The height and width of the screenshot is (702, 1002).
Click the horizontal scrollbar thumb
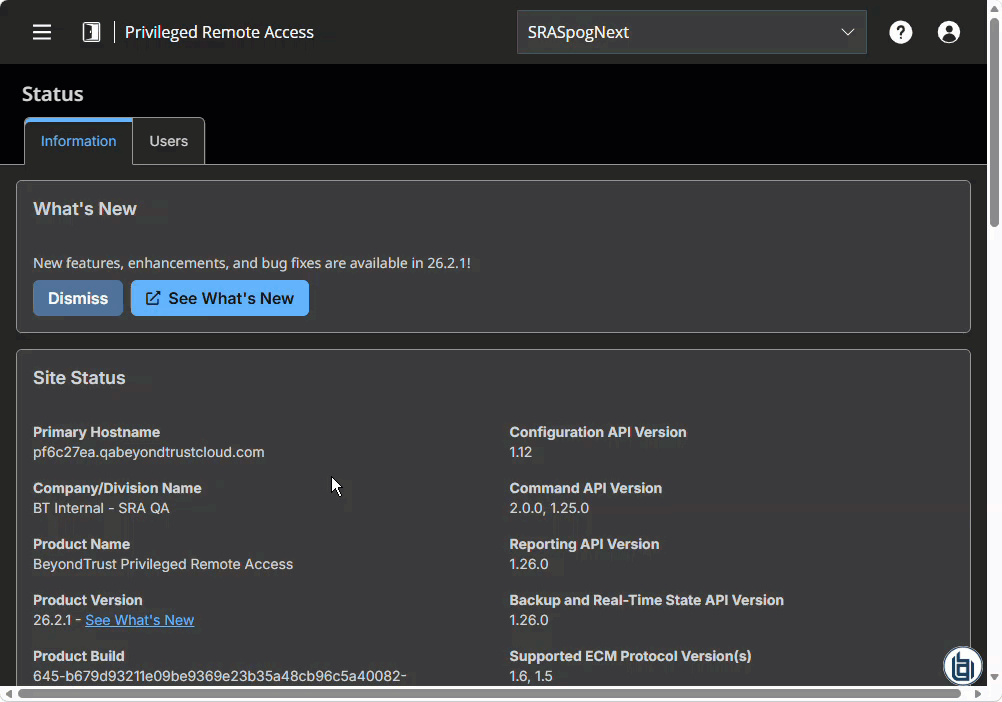pos(489,694)
